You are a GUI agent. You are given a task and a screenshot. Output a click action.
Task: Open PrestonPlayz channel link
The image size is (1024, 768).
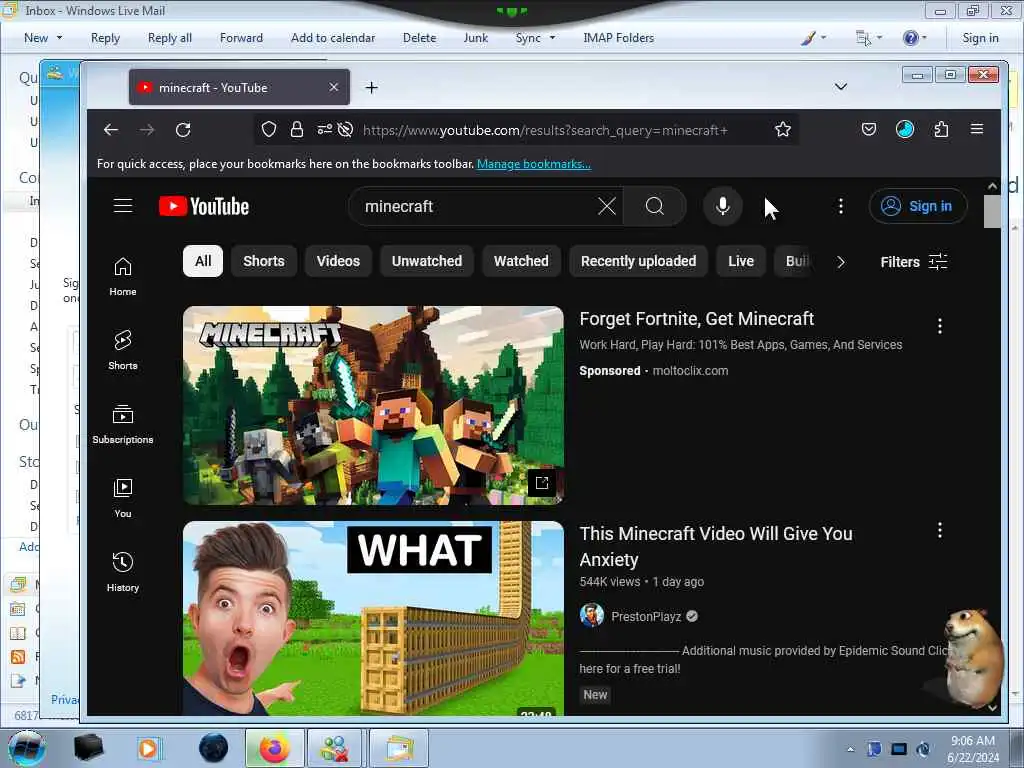[646, 616]
